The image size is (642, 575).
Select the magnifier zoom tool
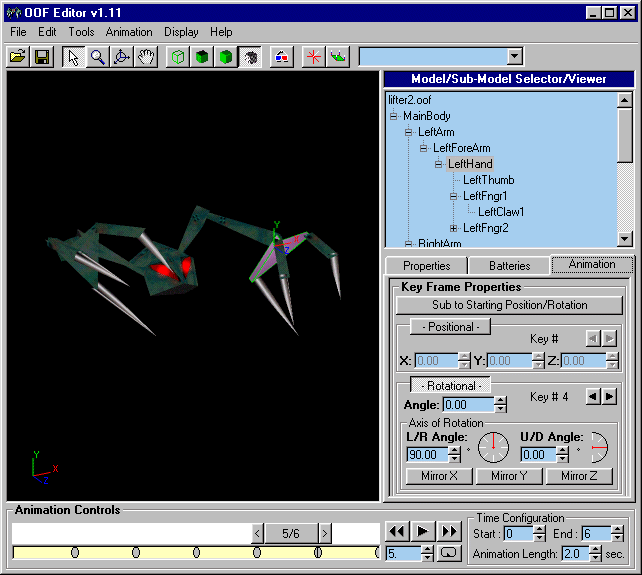[97, 57]
